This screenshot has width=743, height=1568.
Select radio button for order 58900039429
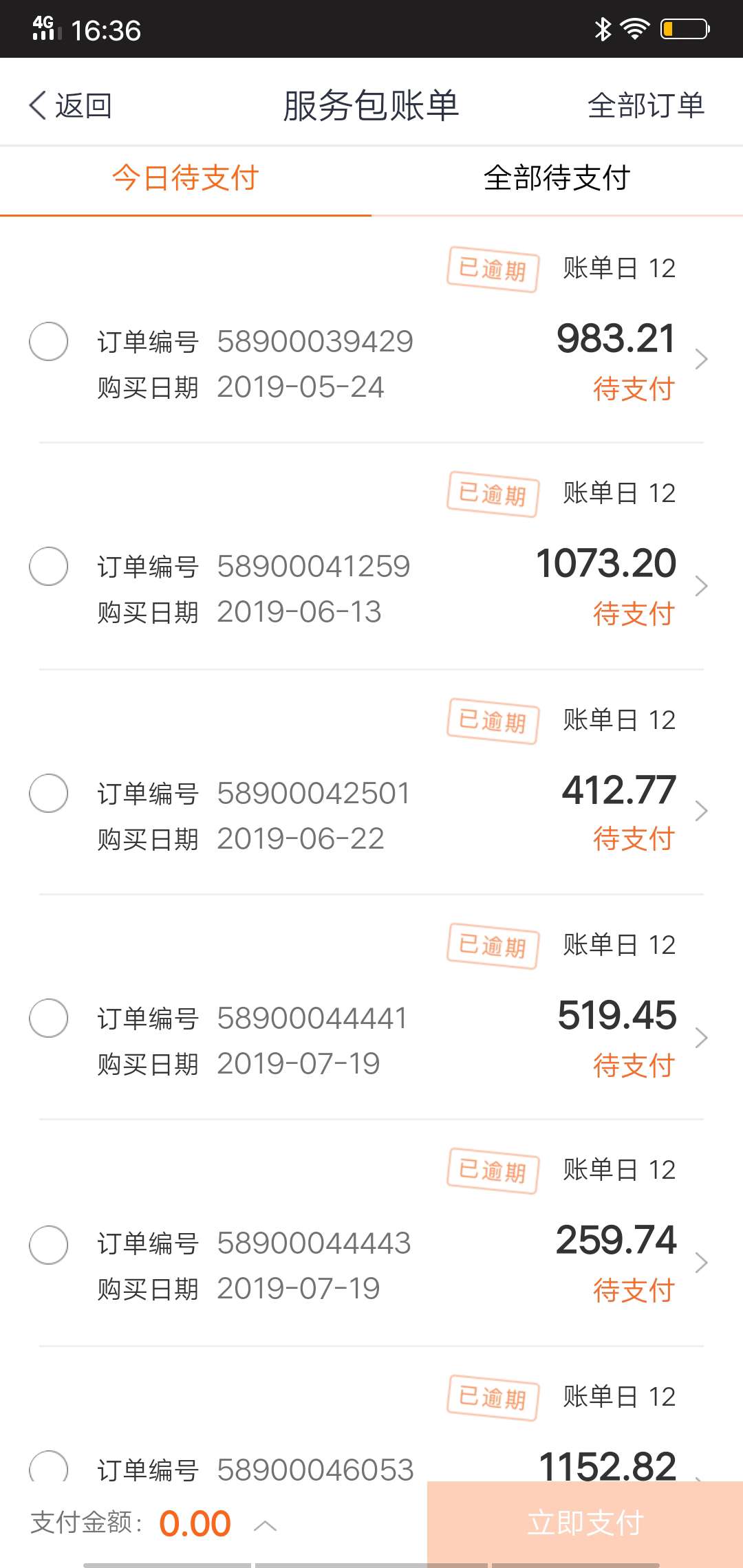coord(48,341)
